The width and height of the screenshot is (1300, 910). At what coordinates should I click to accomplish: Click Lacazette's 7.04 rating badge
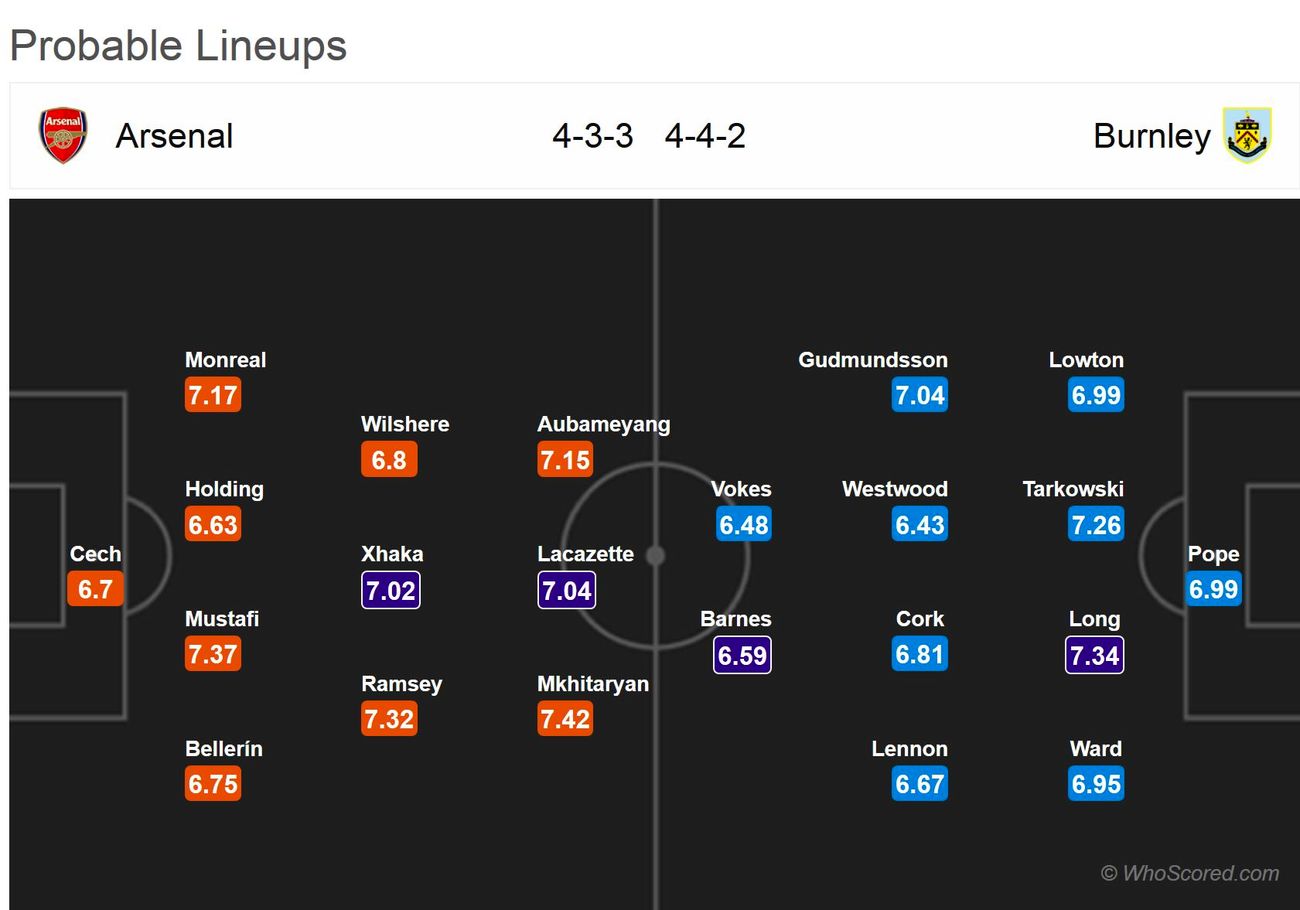(x=567, y=590)
